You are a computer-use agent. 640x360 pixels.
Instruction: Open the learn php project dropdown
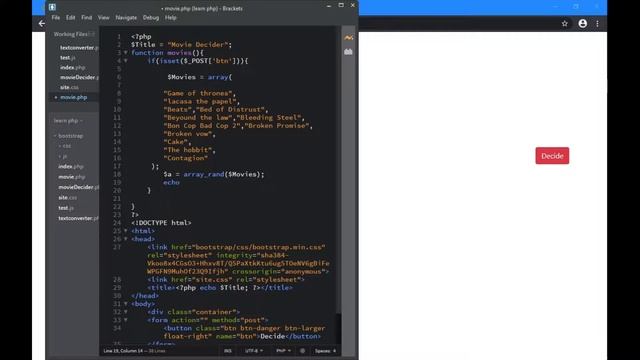68,121
